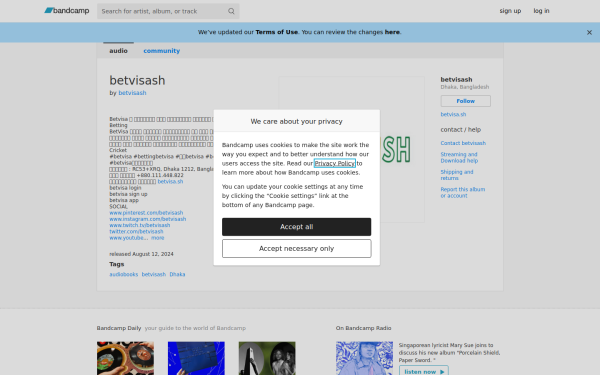Switch to the community tab
Screen dimensions: 600x375
[161, 51]
